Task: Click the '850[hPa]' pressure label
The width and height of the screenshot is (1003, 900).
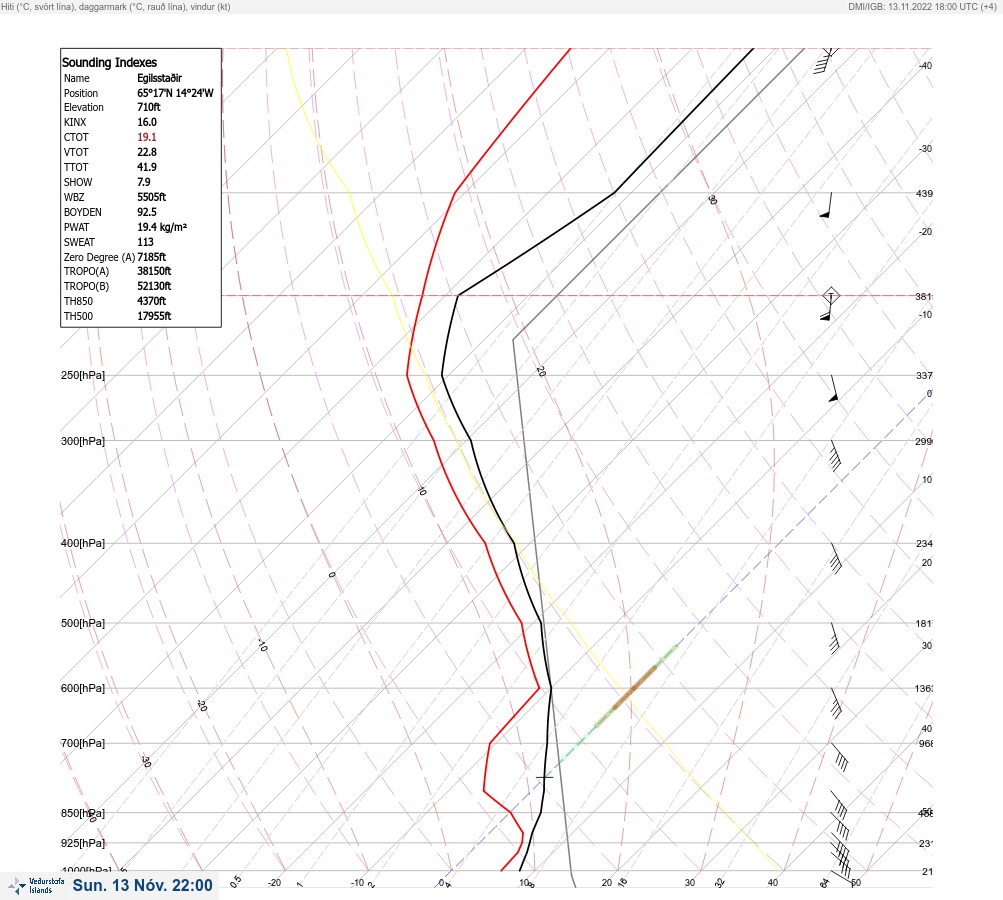Action: click(83, 813)
